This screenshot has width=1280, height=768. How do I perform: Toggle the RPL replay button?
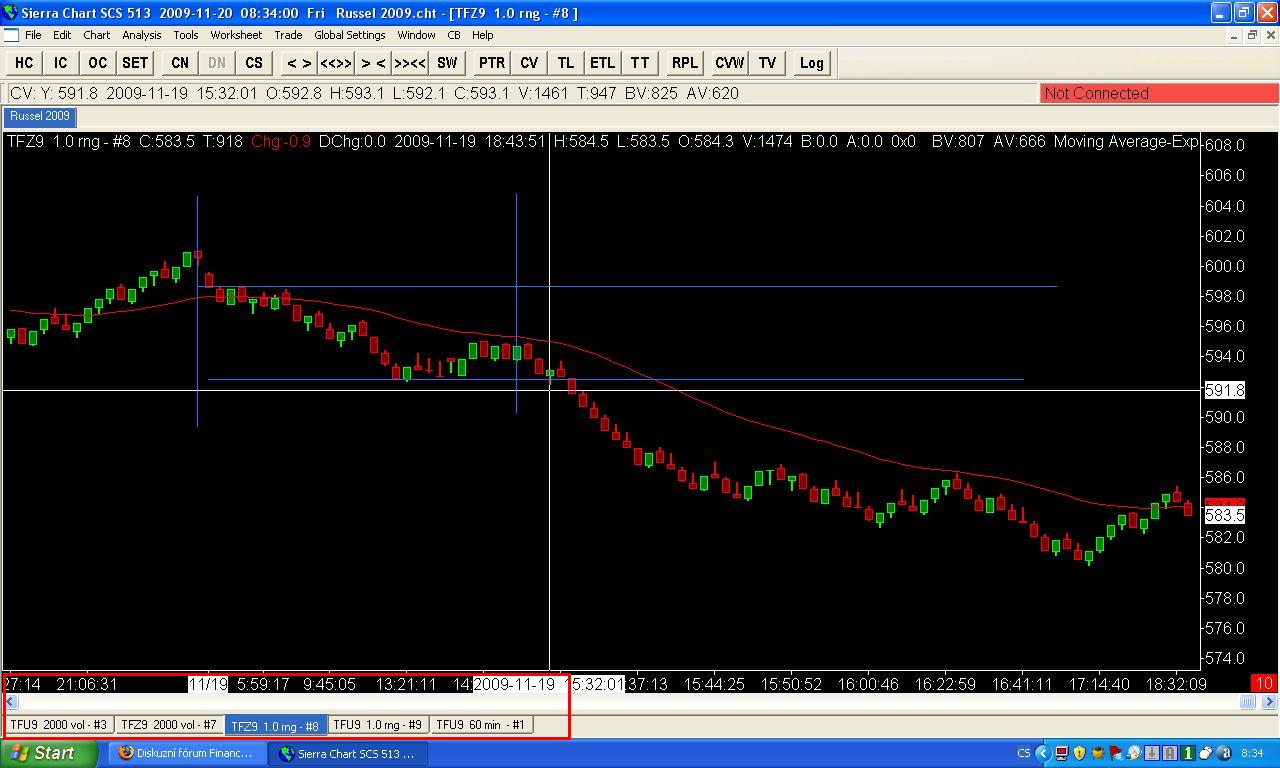click(685, 62)
